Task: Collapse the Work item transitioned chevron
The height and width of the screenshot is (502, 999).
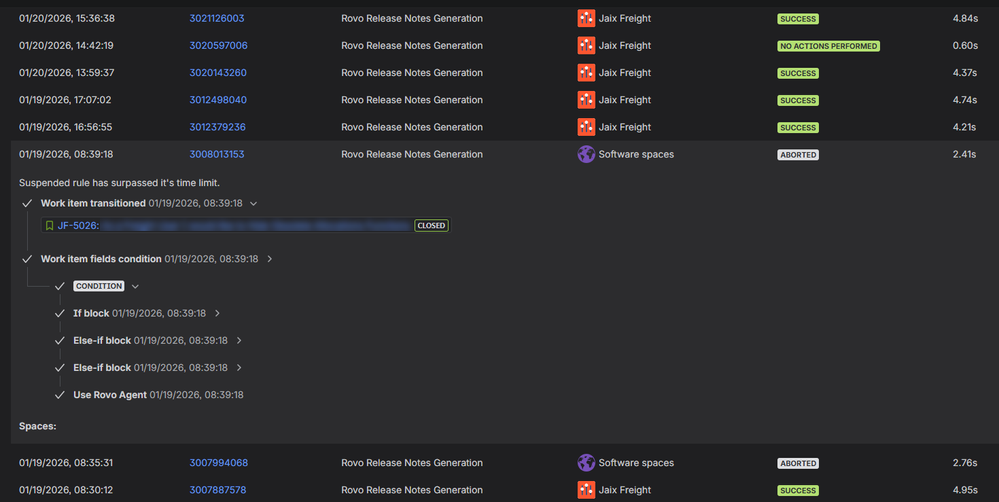Action: [x=254, y=204]
